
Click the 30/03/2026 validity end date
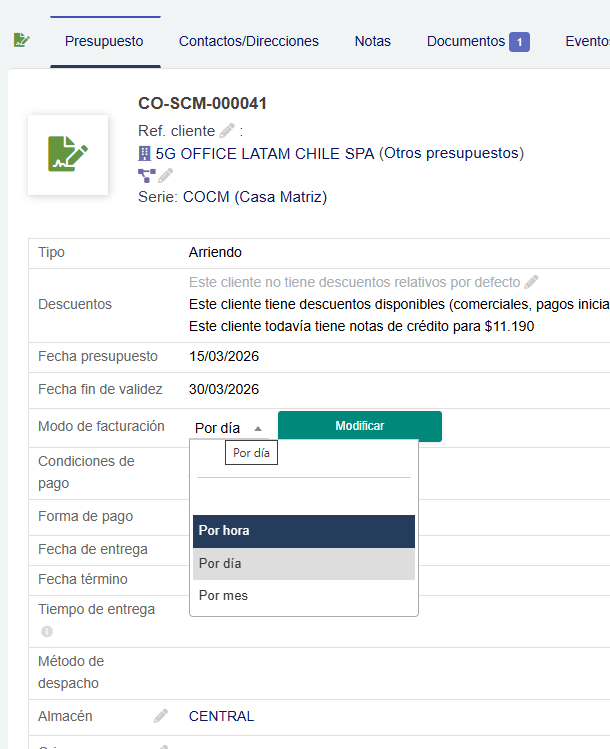click(224, 389)
